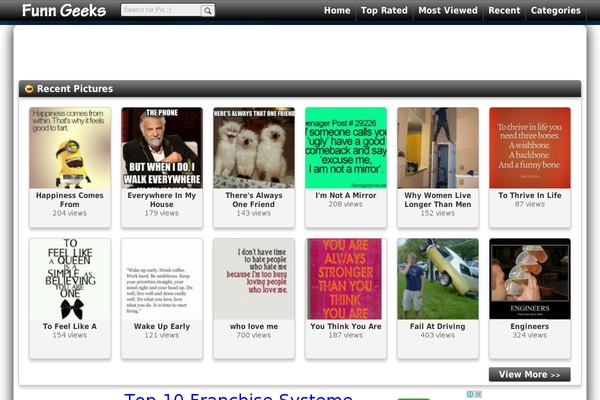The image size is (600, 400).
Task: Click the 'Fail At Driving' title link
Action: 438,327
